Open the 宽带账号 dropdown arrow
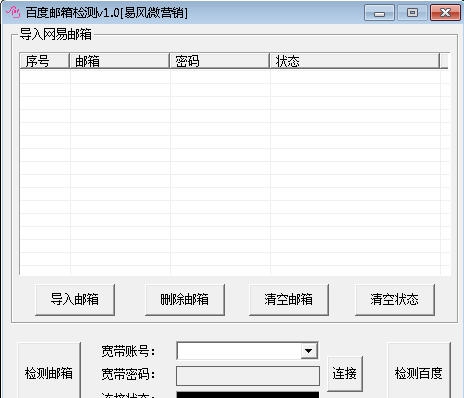The image size is (464, 398). [x=309, y=351]
